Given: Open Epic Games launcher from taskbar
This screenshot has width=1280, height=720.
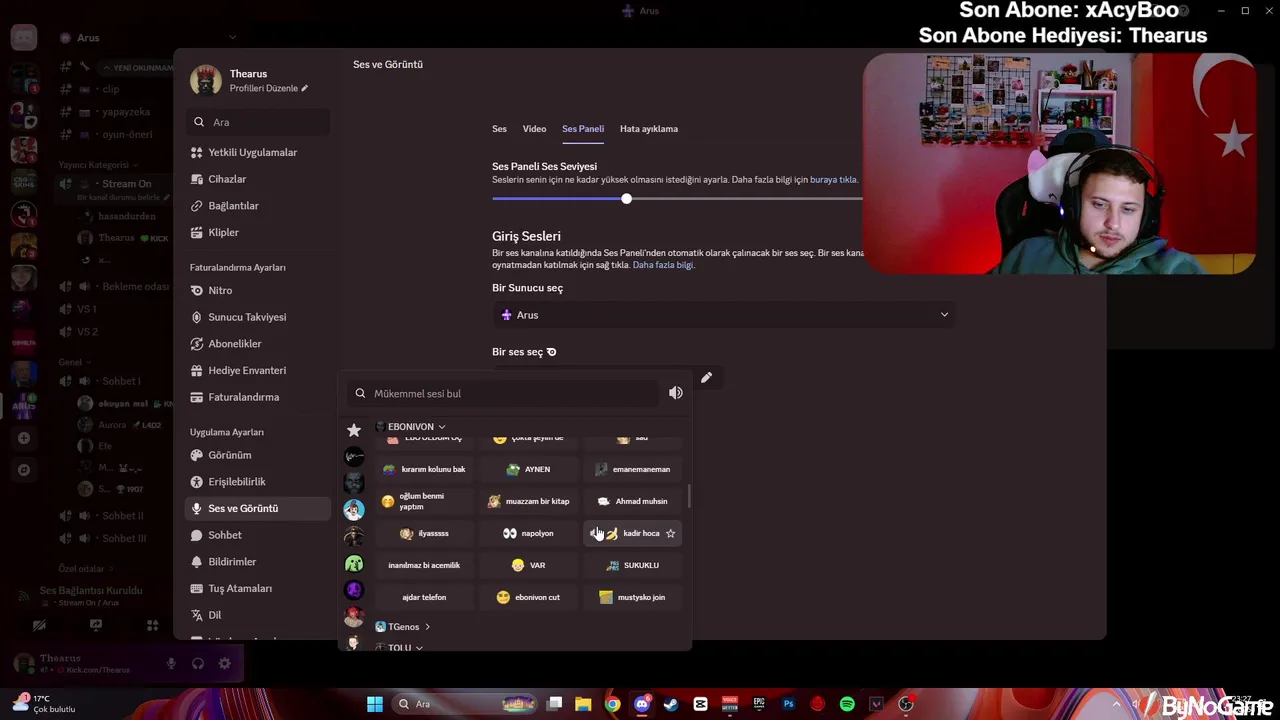Looking at the screenshot, I should [x=759, y=704].
